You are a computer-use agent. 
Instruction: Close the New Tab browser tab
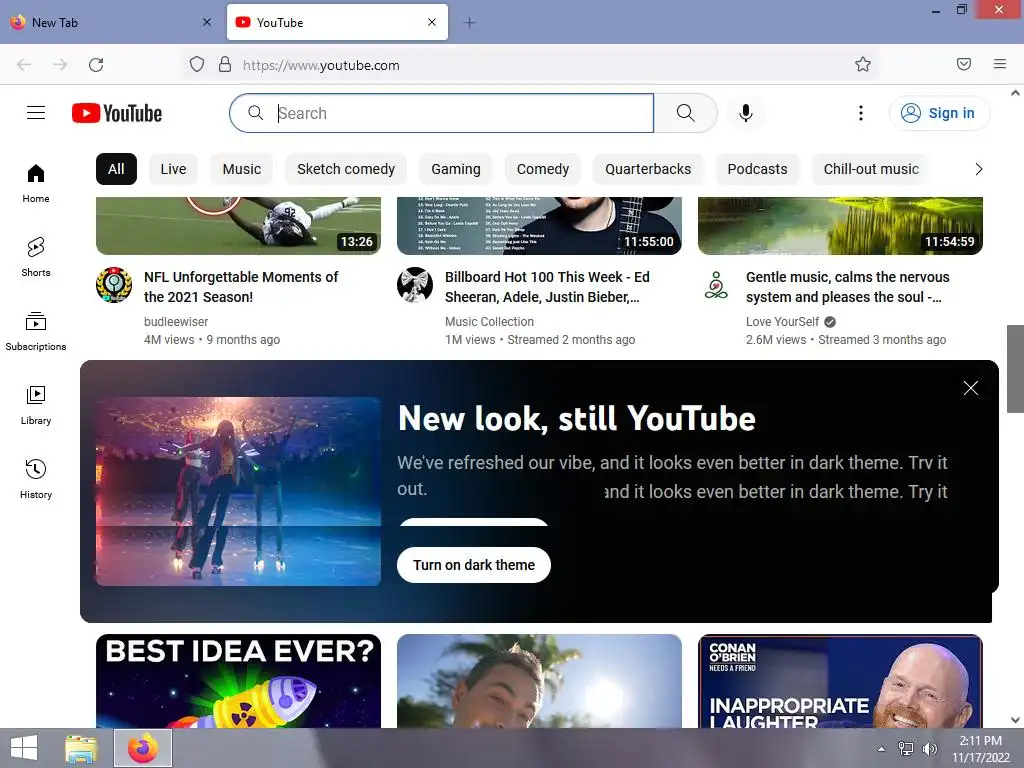(207, 22)
